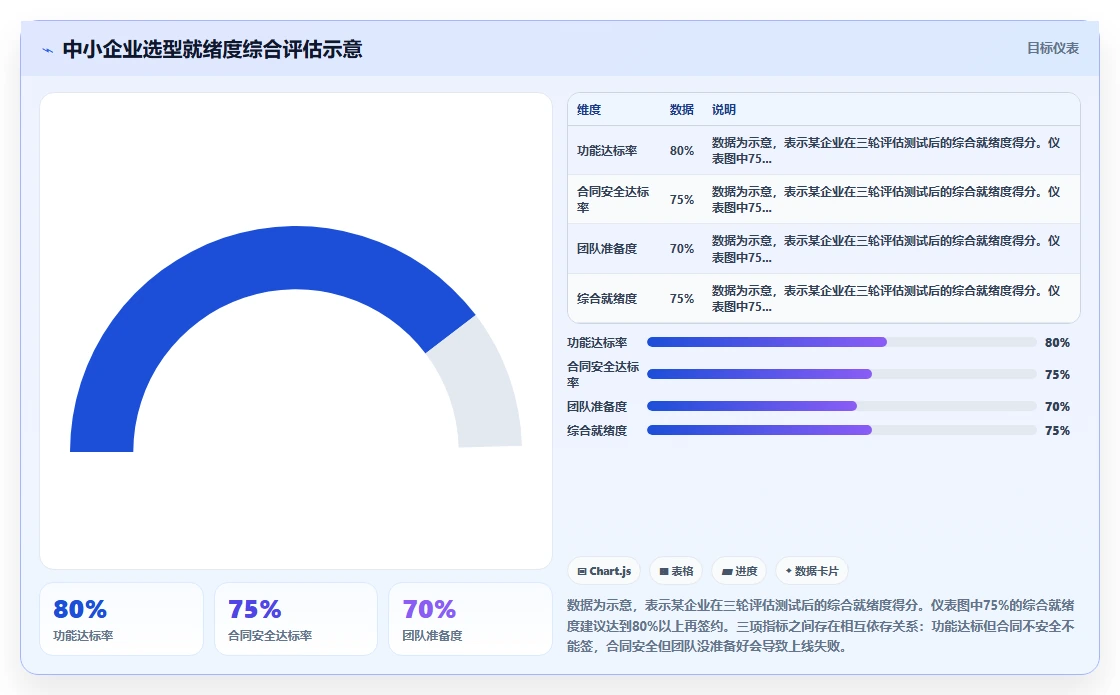Select the 80% 功能达标率 stat card
The width and height of the screenshot is (1120, 695).
coord(121,619)
